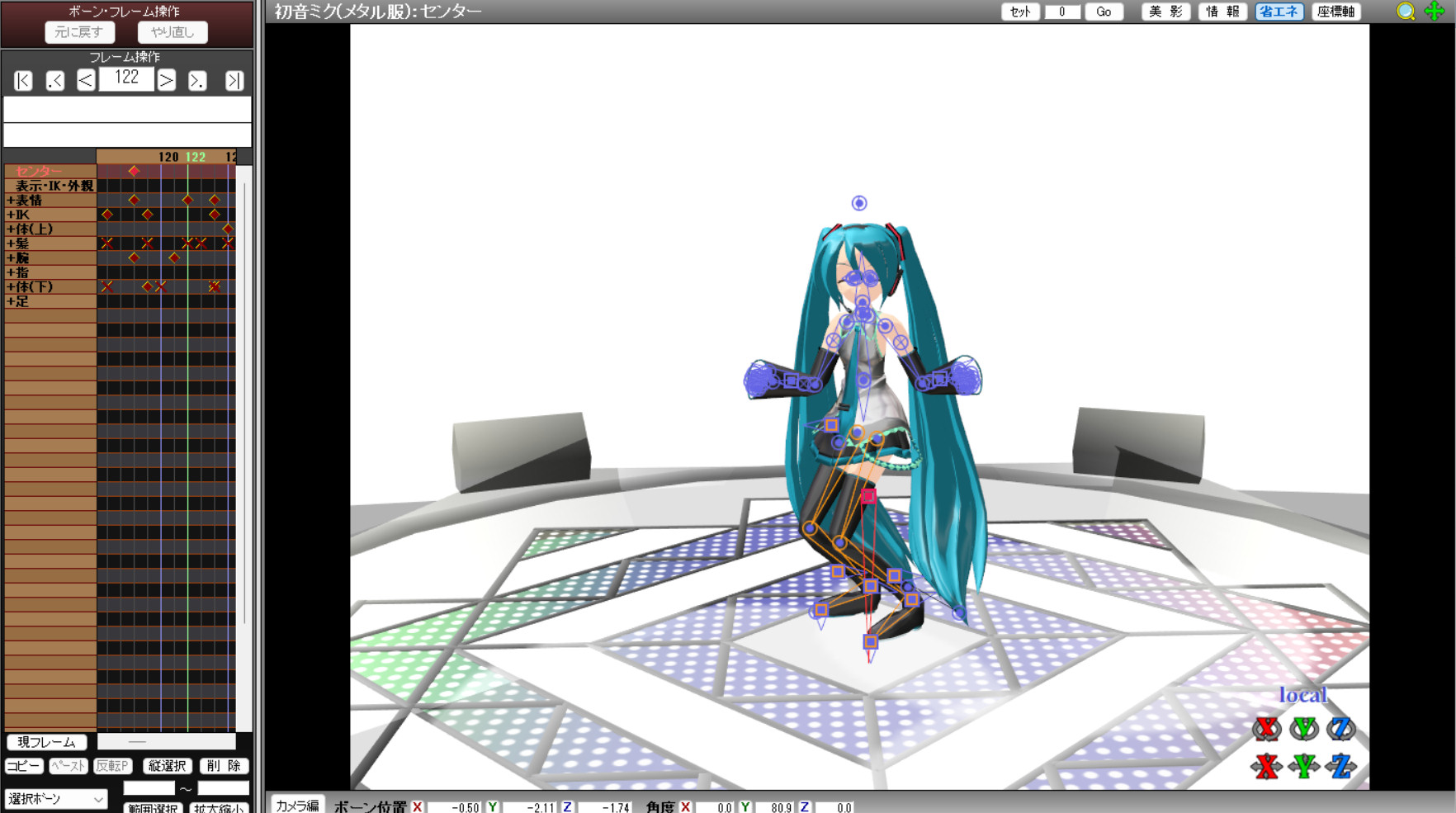The width and height of the screenshot is (1456, 813).
Task: Select the センター bone row in timeline
Action: (39, 172)
